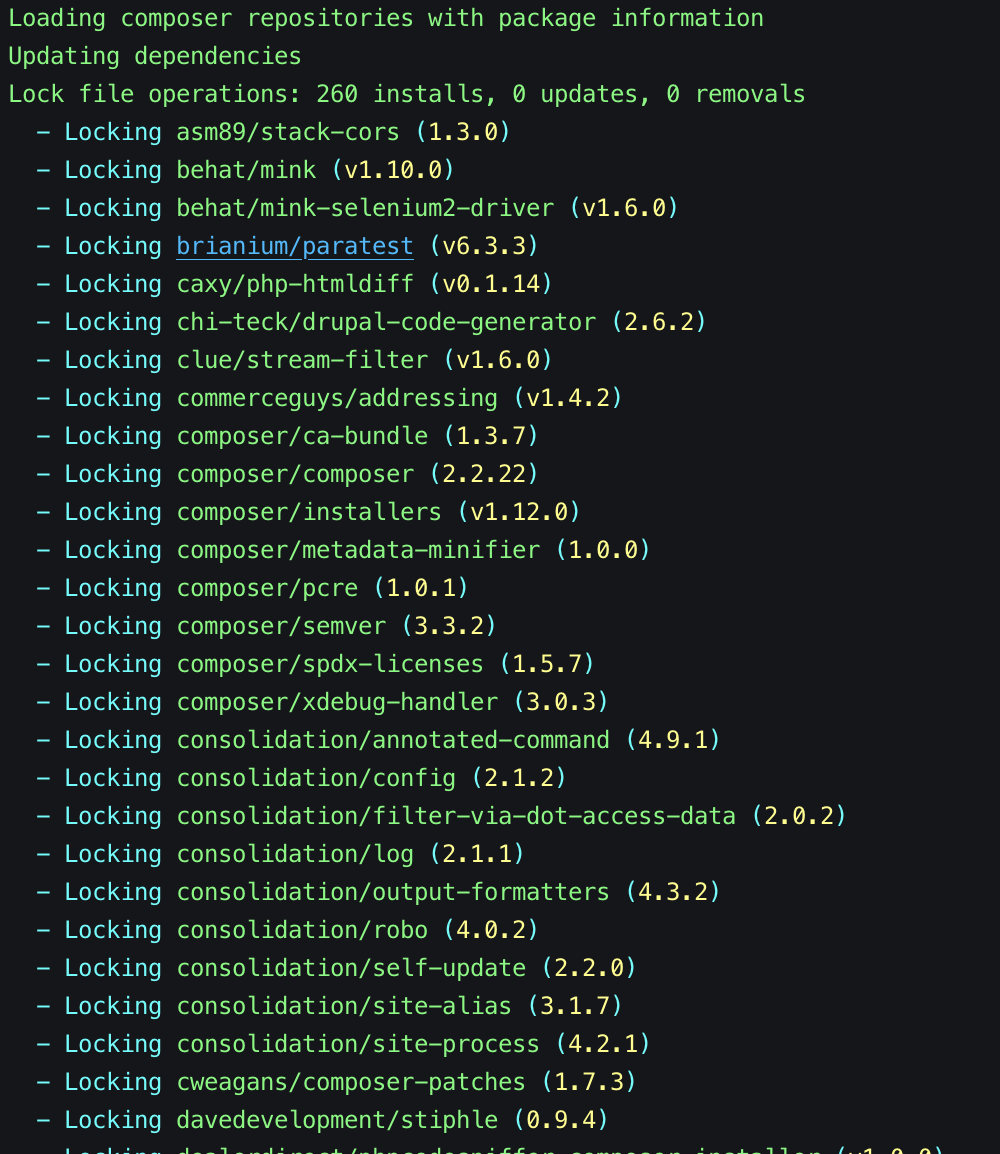This screenshot has height=1154, width=1000.
Task: Click the 'Updating dependencies' status text
Action: (154, 56)
